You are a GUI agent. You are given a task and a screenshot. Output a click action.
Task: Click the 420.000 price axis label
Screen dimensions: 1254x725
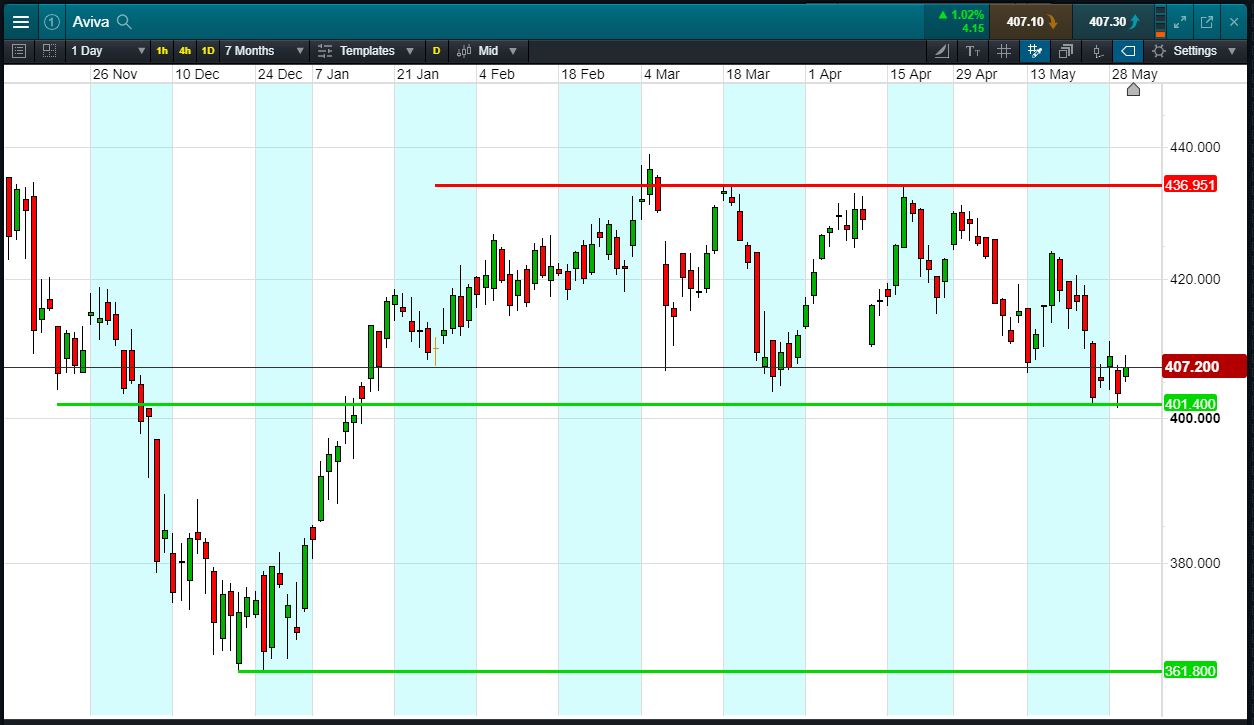[1195, 279]
